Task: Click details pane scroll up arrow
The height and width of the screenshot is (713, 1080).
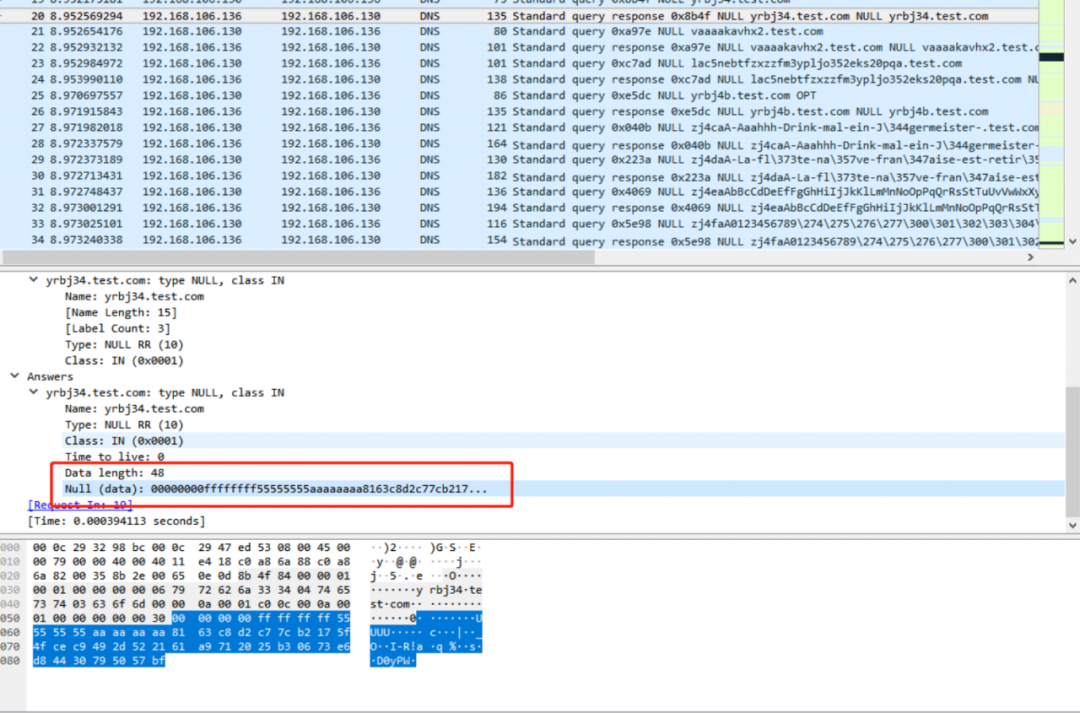Action: 1072,280
